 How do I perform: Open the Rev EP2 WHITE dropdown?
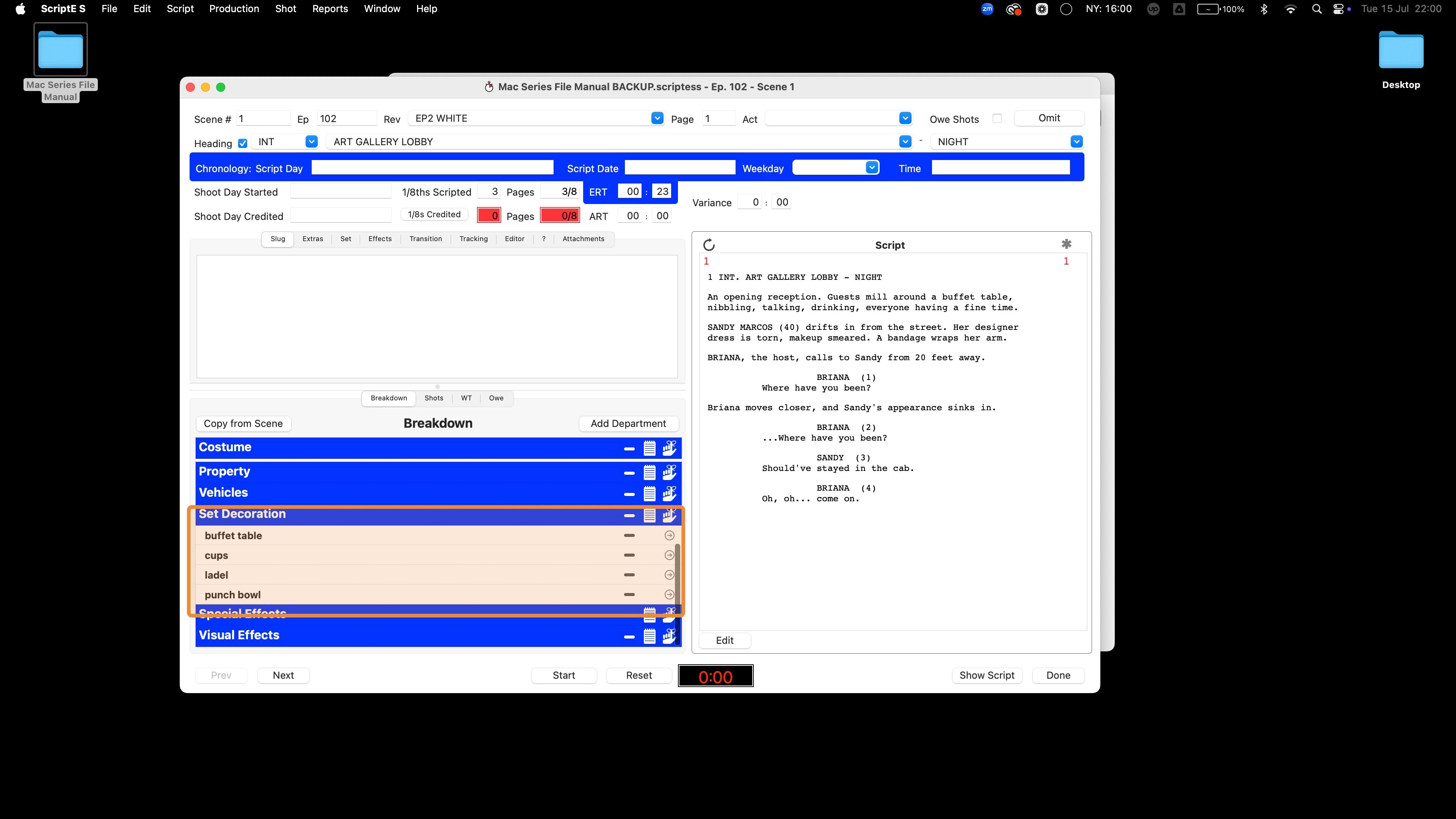pyautogui.click(x=657, y=118)
